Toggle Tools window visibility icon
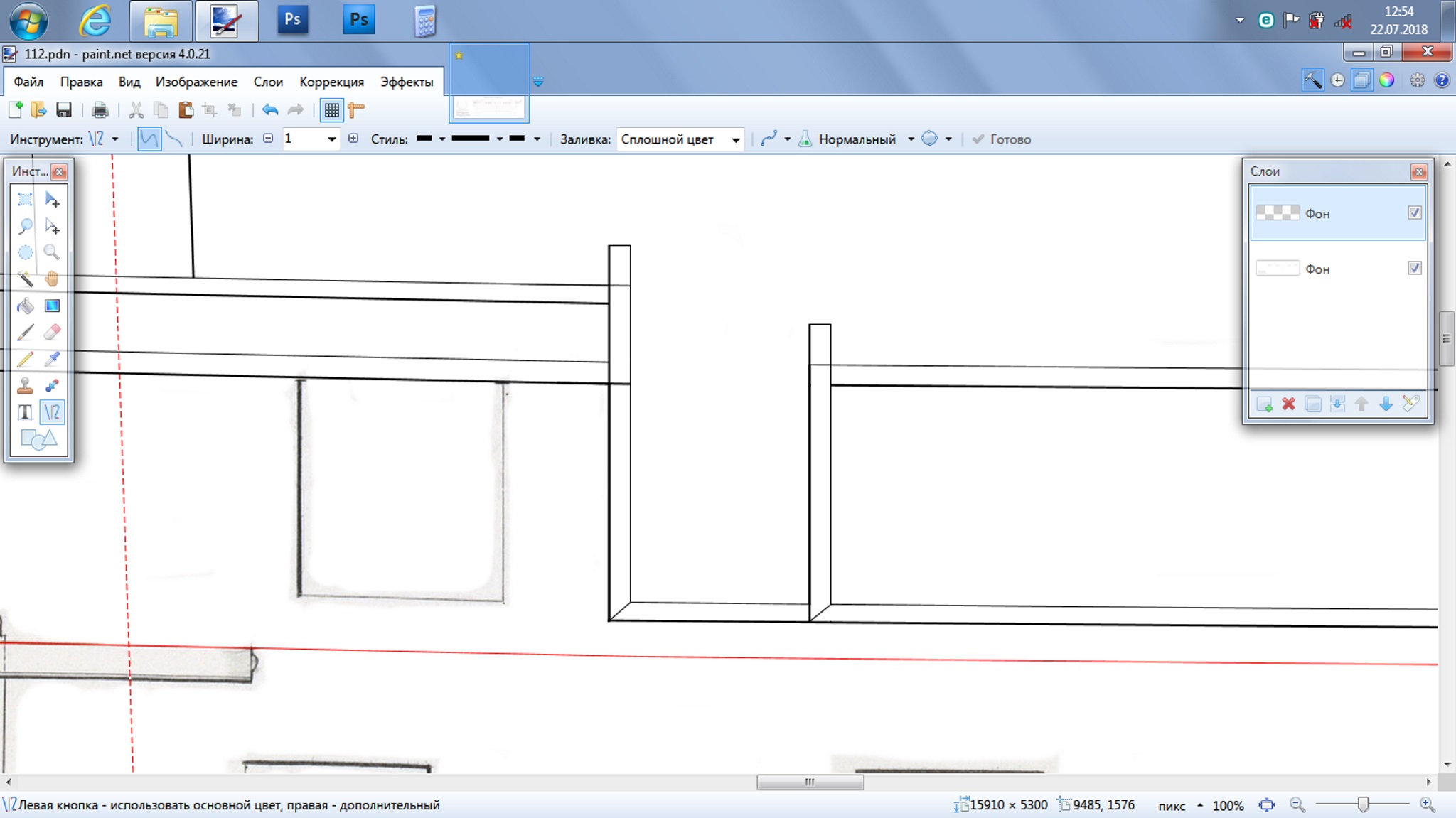Image resolution: width=1456 pixels, height=818 pixels. [x=1312, y=80]
